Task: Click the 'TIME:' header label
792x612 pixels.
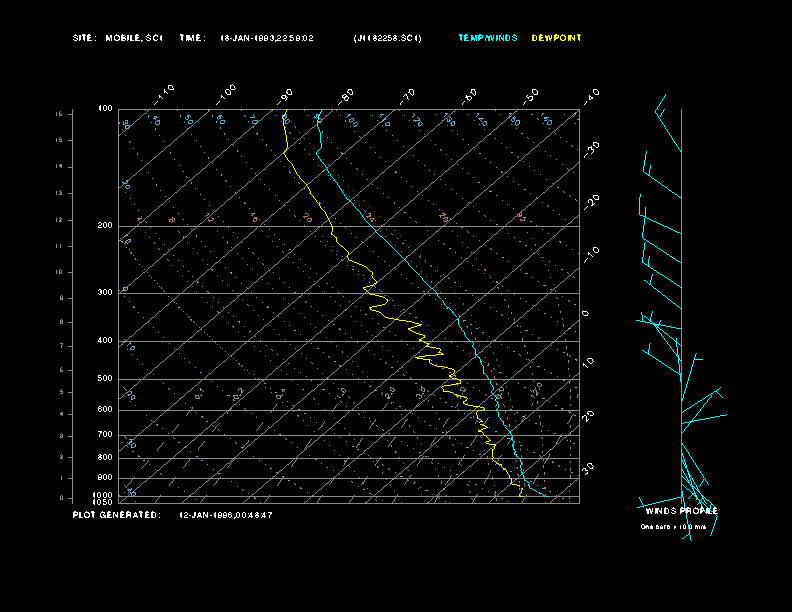Action: coord(192,38)
